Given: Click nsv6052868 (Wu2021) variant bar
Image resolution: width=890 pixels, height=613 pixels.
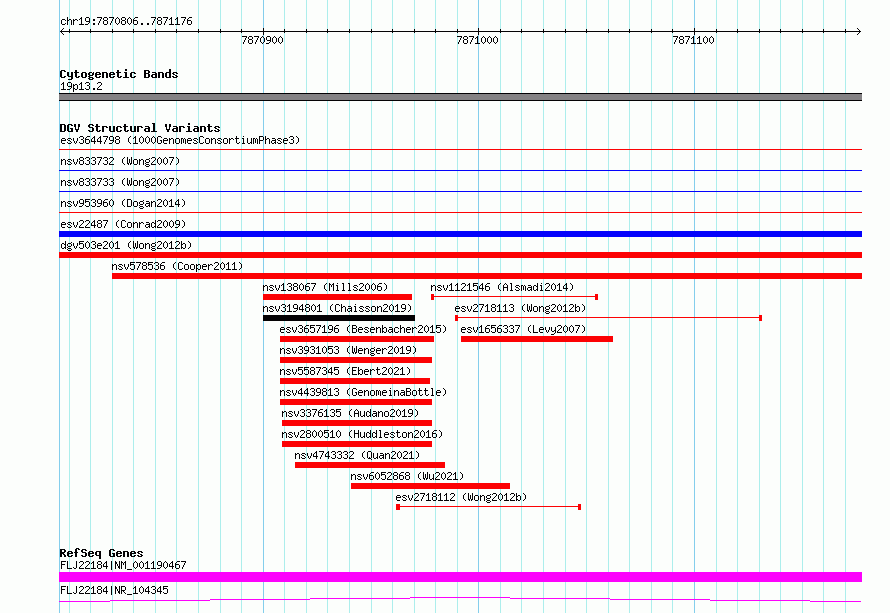Looking at the screenshot, I should 430,486.
